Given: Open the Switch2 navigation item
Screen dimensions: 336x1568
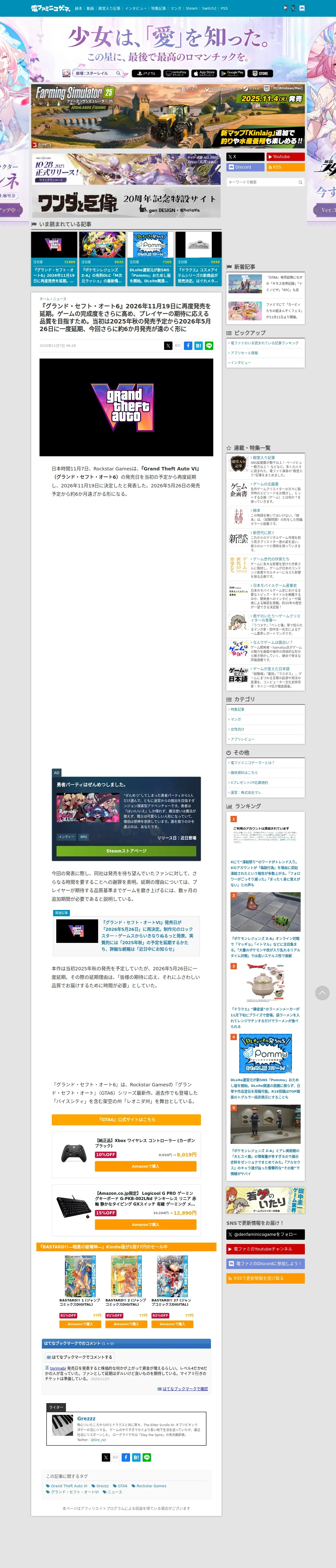Looking at the screenshot, I should (209, 9).
